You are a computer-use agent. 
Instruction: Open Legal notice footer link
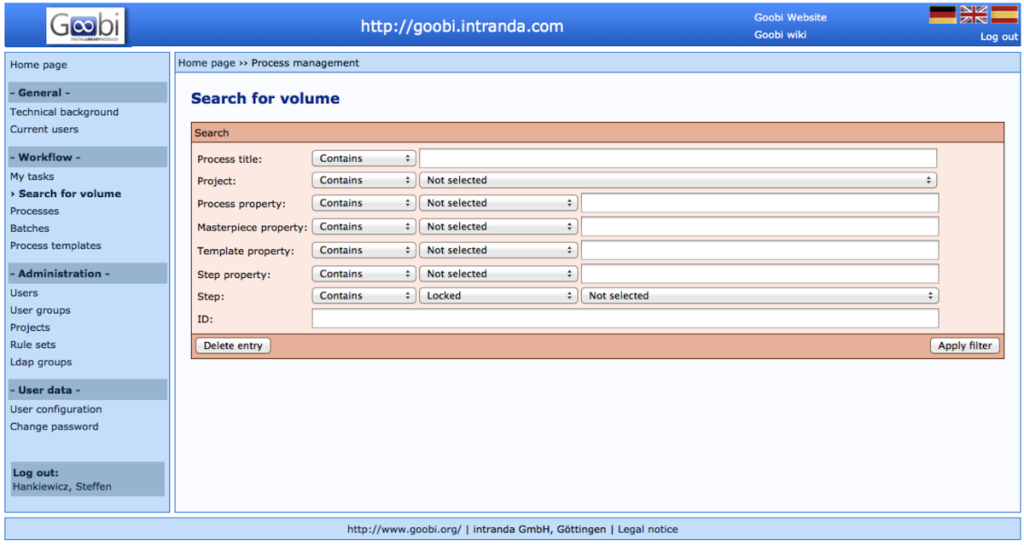648,529
